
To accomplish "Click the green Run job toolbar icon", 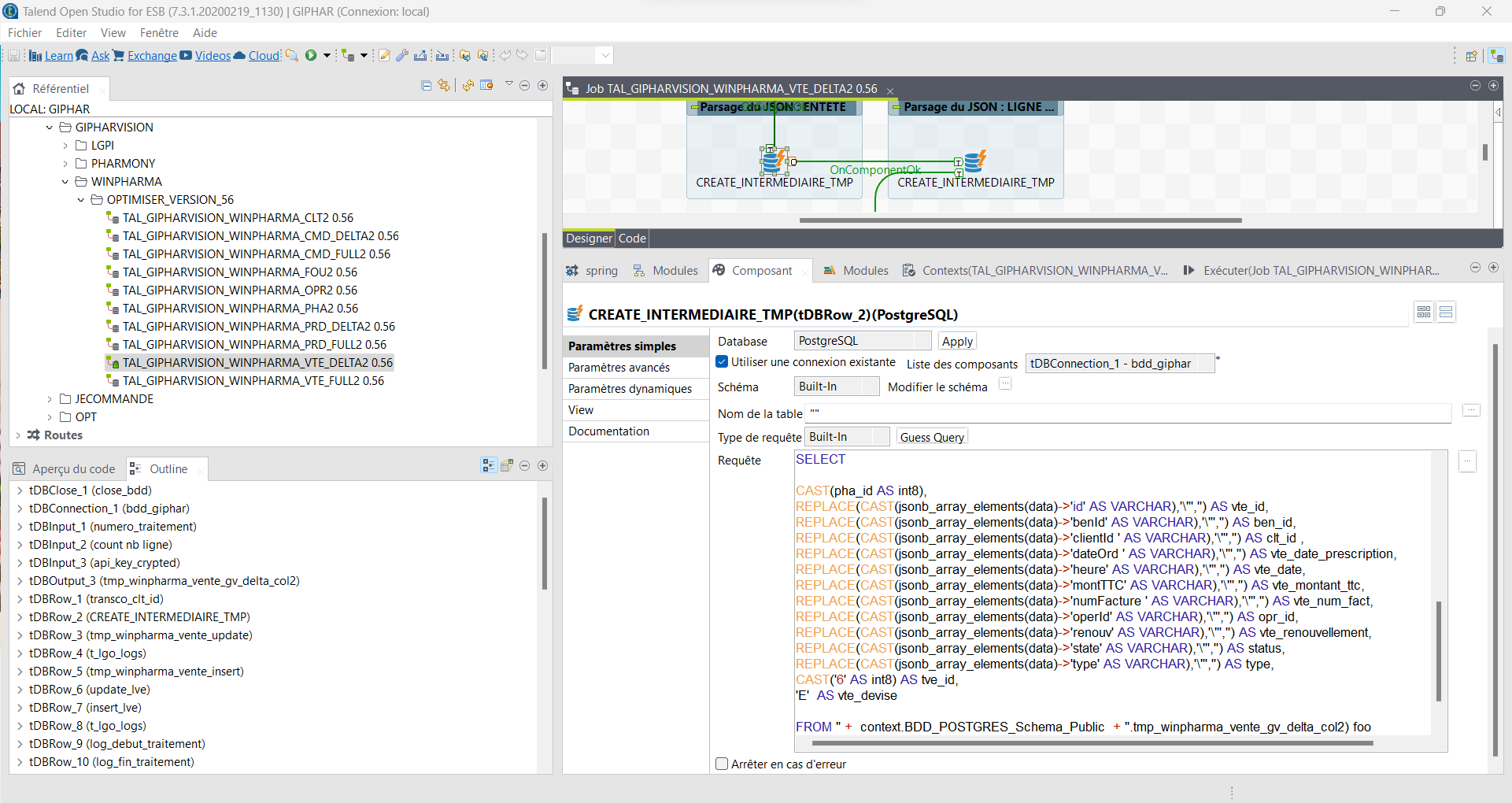I will point(311,55).
